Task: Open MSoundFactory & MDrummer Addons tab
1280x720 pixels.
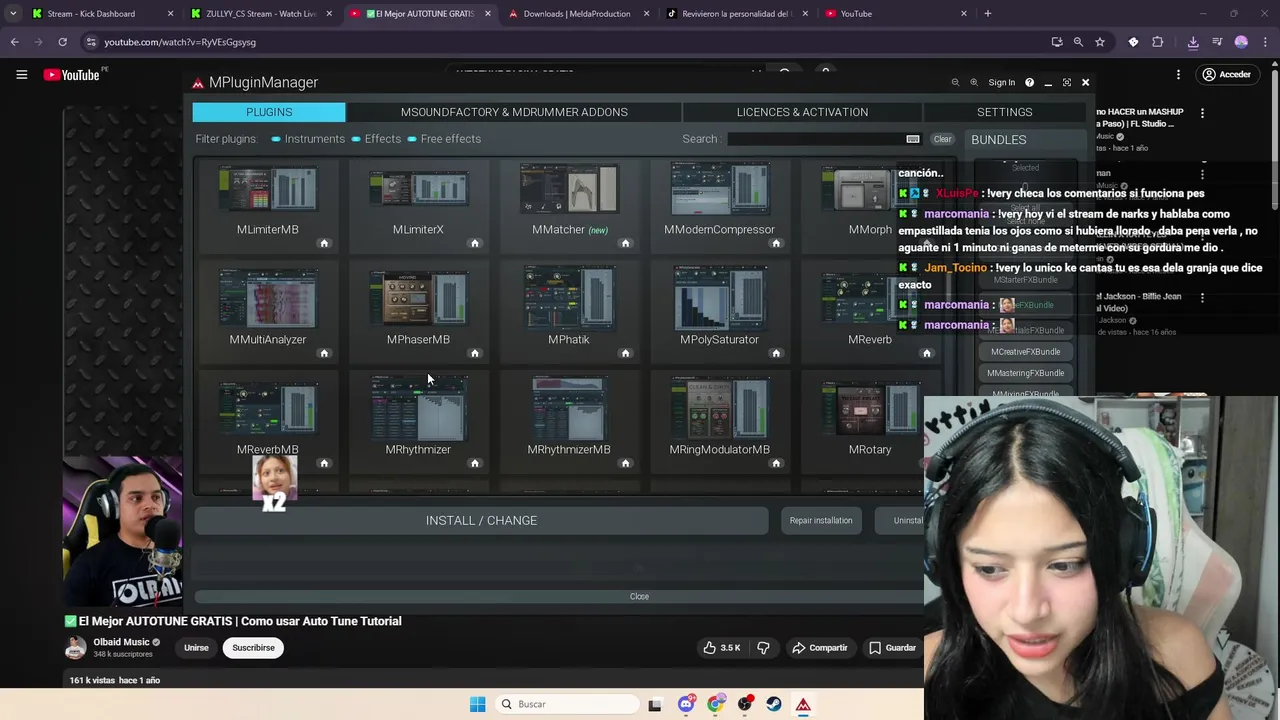Action: pyautogui.click(x=514, y=112)
